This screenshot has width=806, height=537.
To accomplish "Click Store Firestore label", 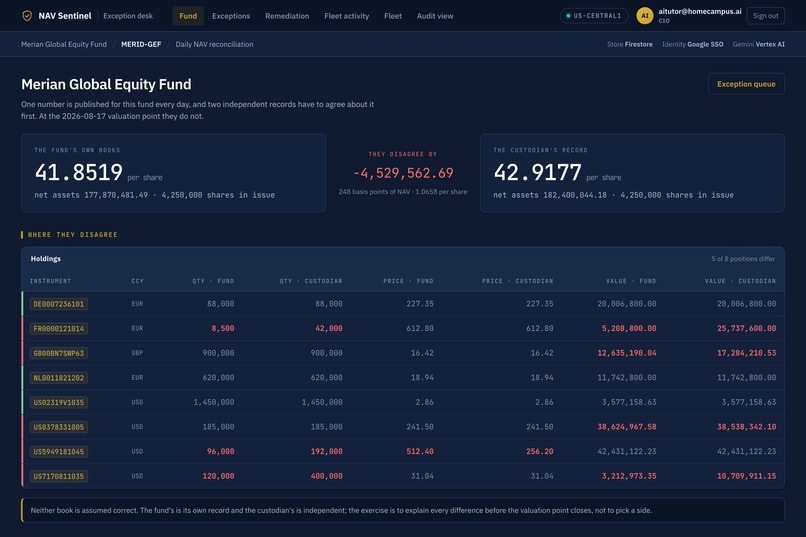I will 630,44.
